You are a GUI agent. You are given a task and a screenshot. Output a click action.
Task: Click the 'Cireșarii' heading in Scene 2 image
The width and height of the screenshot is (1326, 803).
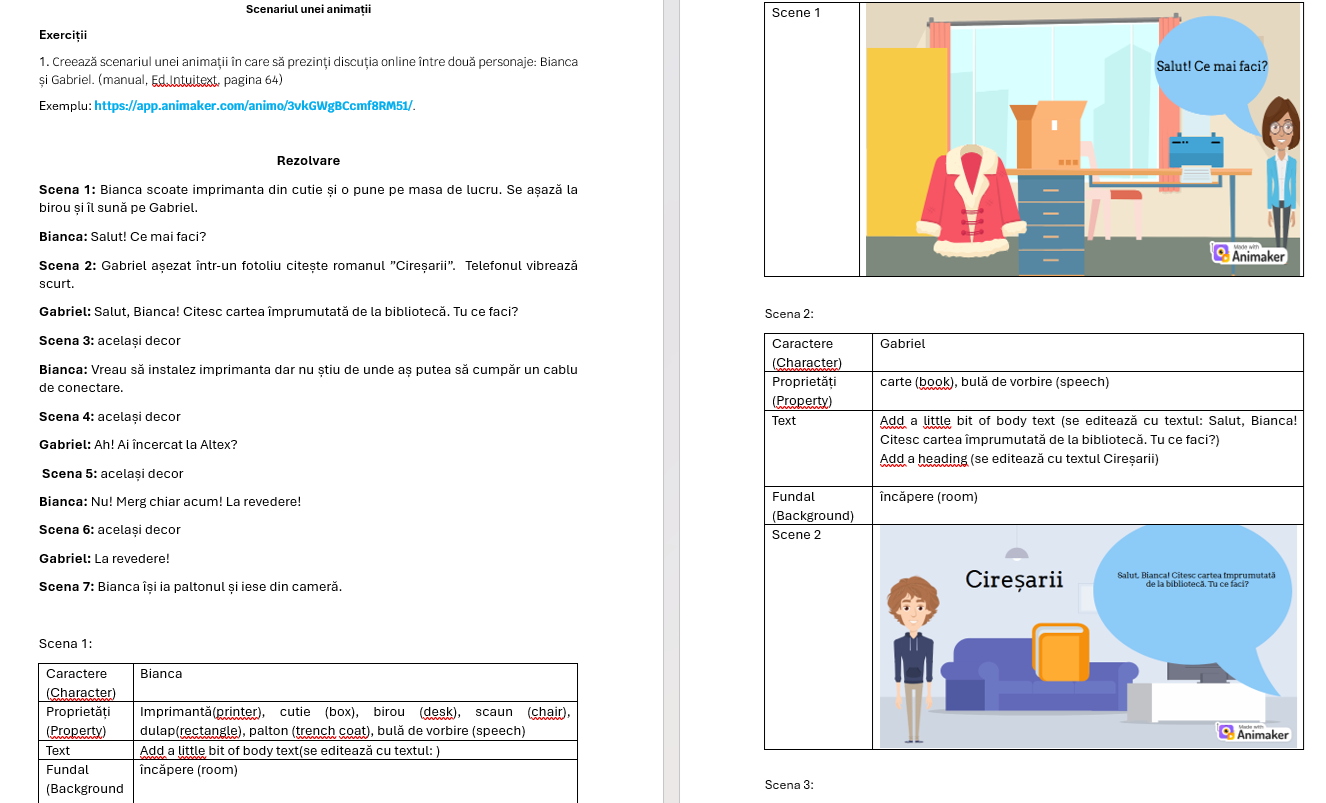click(x=1015, y=579)
